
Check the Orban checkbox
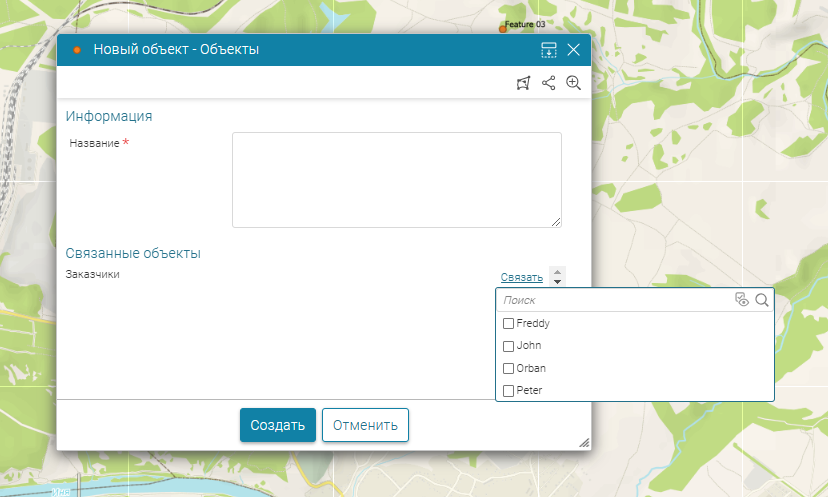click(x=508, y=368)
